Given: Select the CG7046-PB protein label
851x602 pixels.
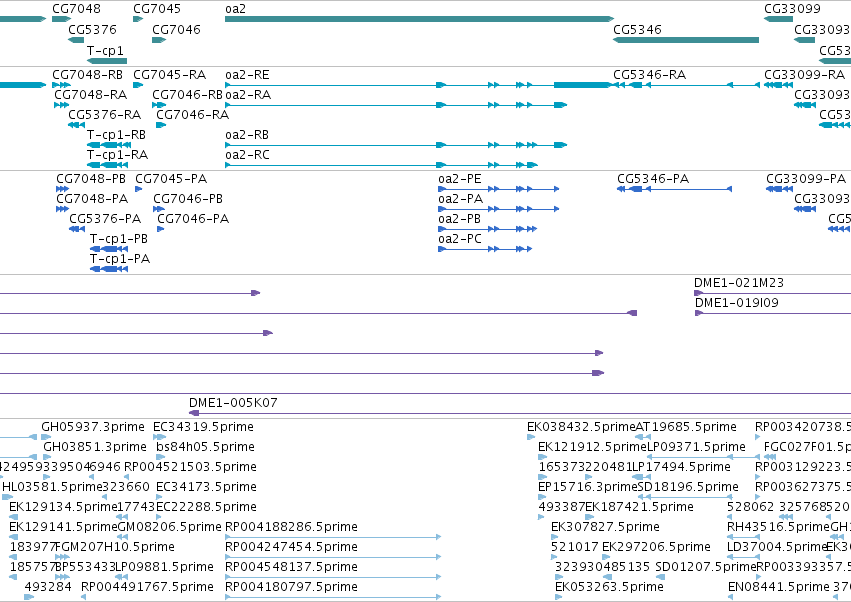Looking at the screenshot, I should [x=188, y=199].
